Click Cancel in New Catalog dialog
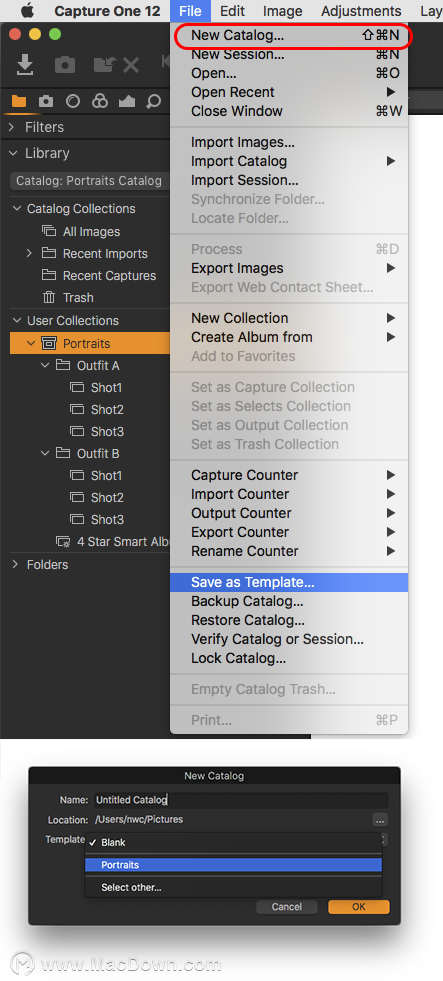Screen dimensions: 443x981 coord(287,907)
